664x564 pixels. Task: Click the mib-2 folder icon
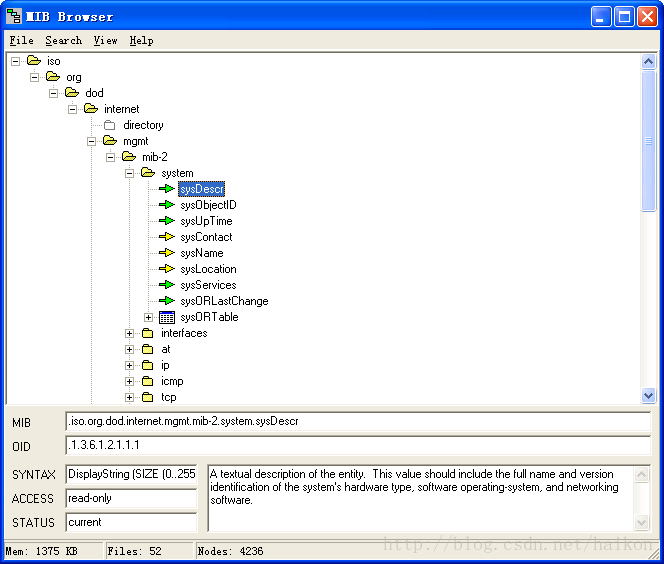tap(129, 157)
